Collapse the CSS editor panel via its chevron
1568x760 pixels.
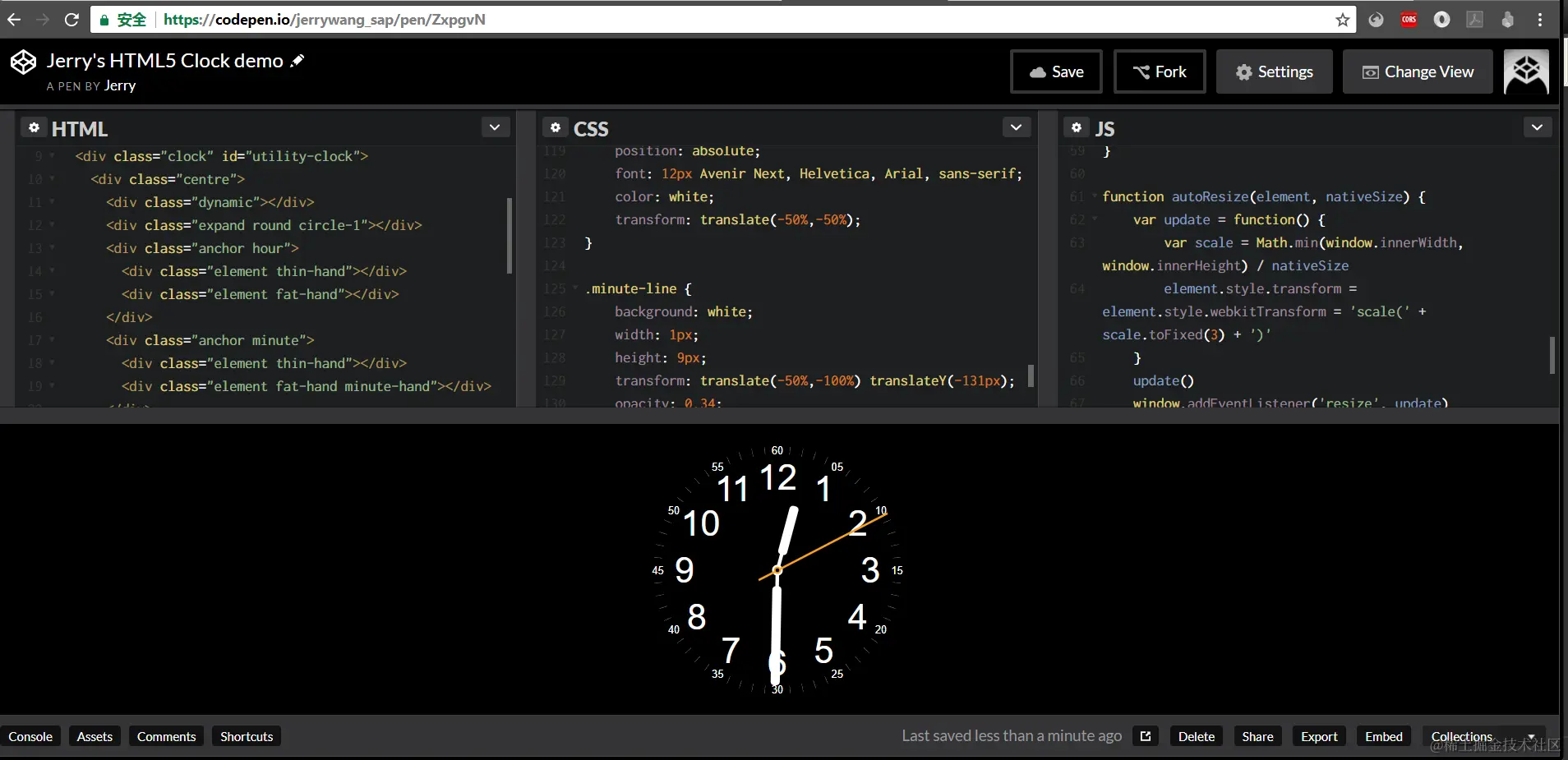coord(1017,127)
